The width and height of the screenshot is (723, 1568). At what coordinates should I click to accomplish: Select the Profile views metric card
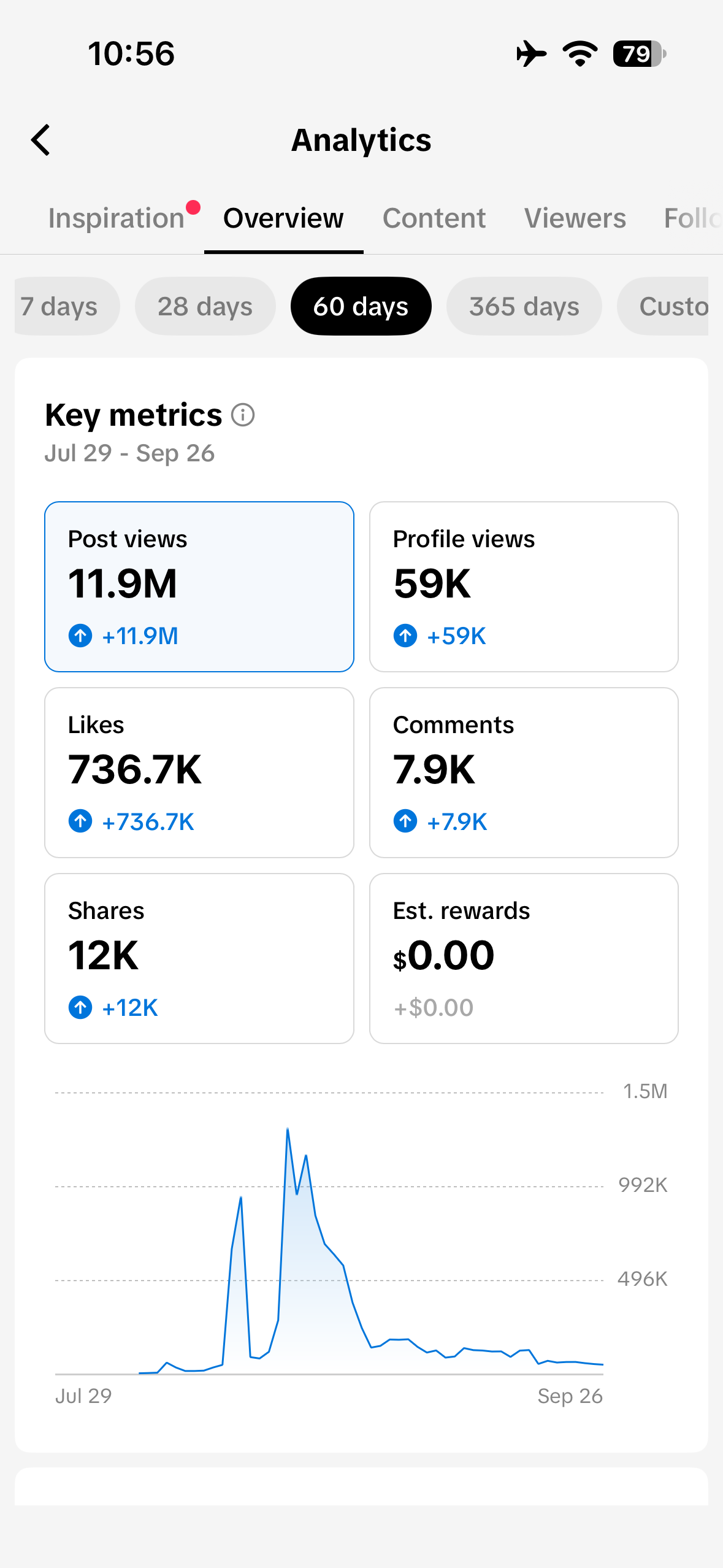pos(524,586)
